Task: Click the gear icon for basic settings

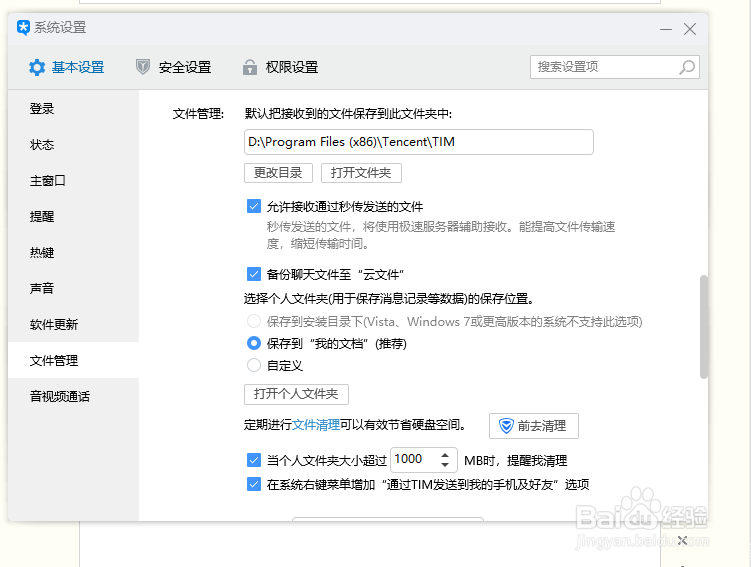Action: (37, 67)
